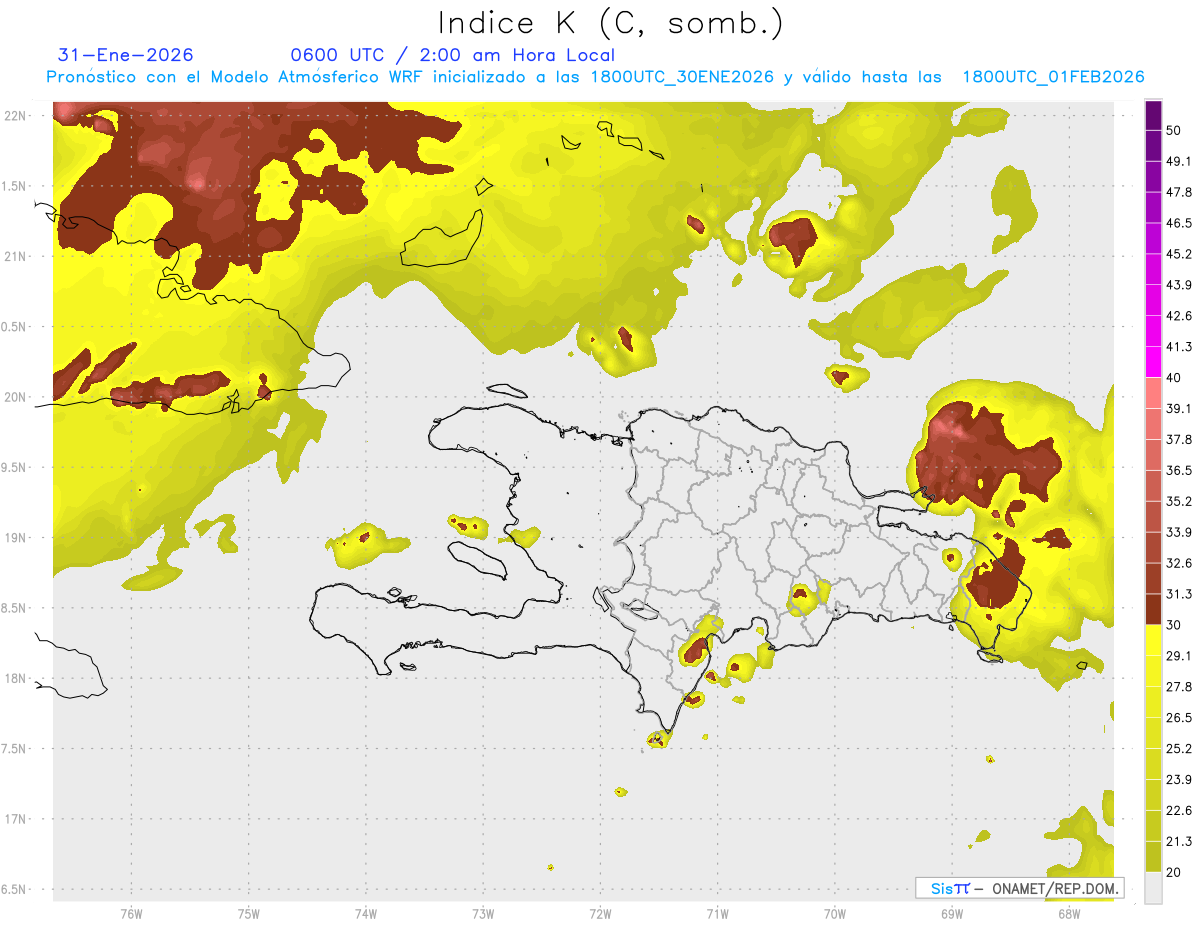Viewport: 1200px width, 927px height.
Task: Click the colorbar value '49.1'
Action: (x=1178, y=161)
